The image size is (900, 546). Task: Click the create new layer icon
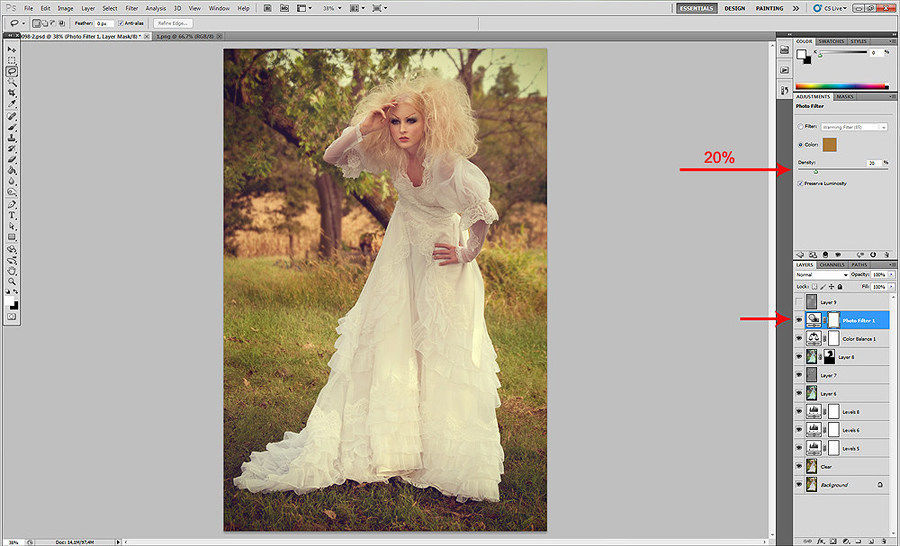click(x=871, y=541)
